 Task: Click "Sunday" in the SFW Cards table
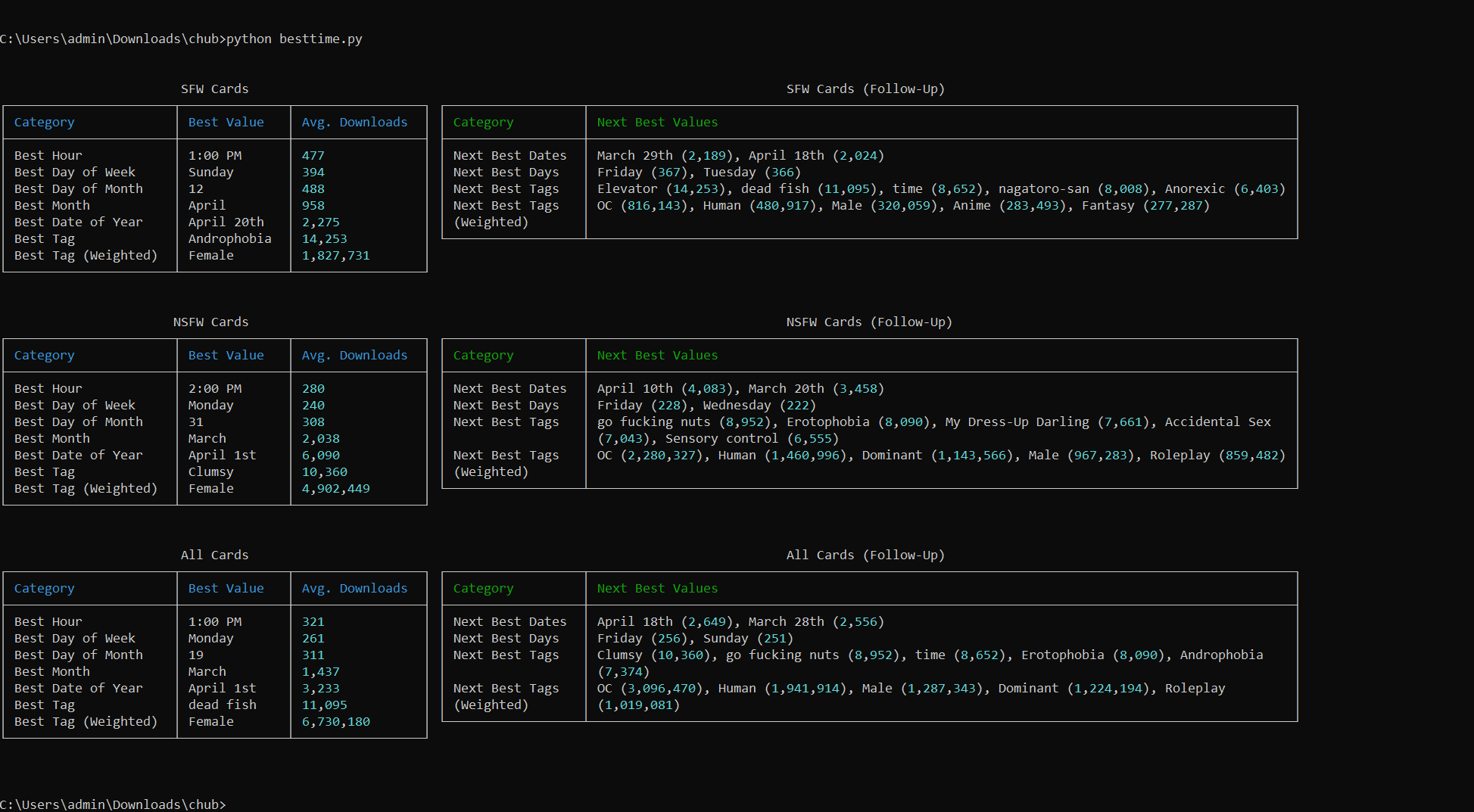pos(210,172)
